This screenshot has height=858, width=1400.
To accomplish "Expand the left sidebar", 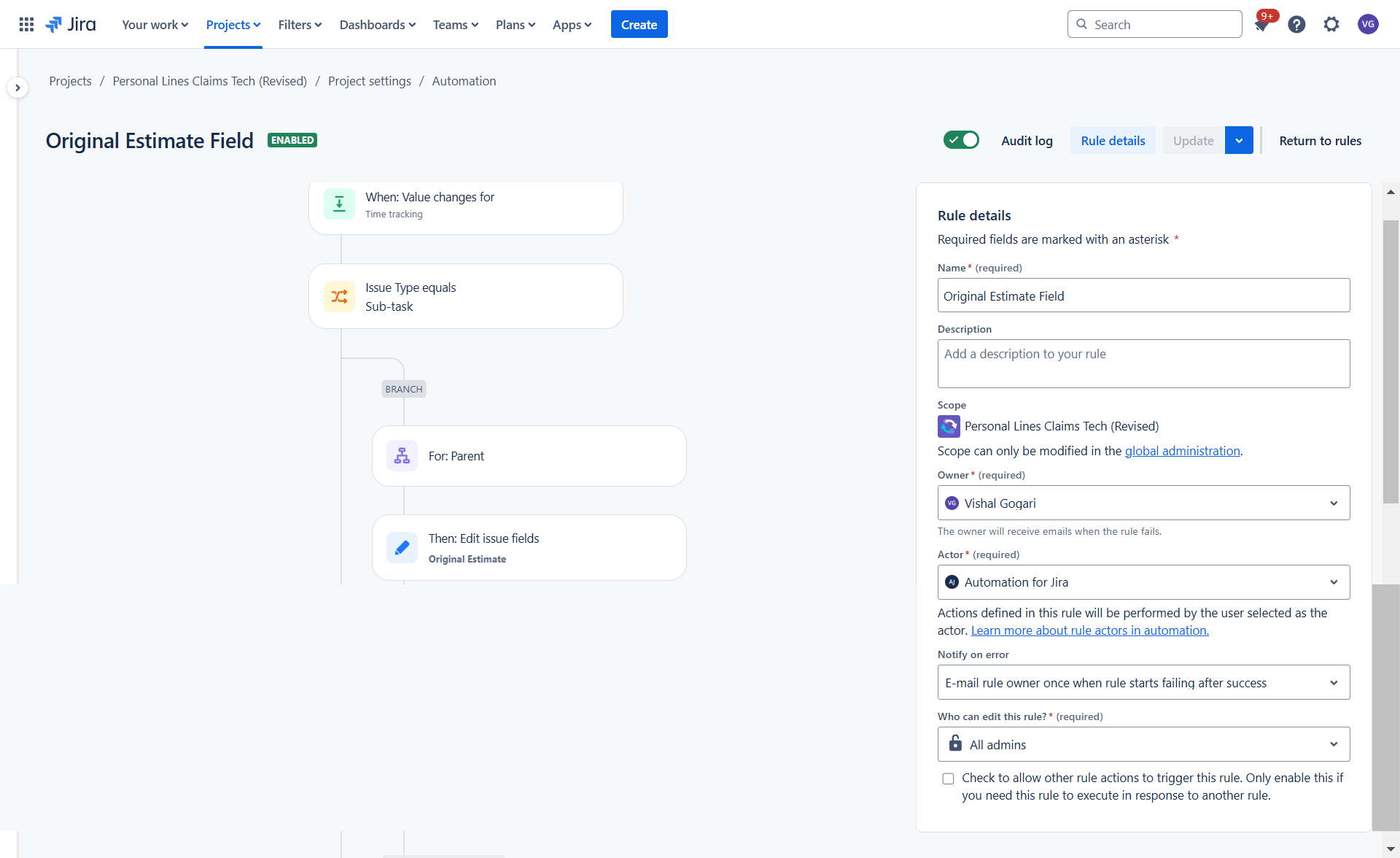I will (x=17, y=88).
